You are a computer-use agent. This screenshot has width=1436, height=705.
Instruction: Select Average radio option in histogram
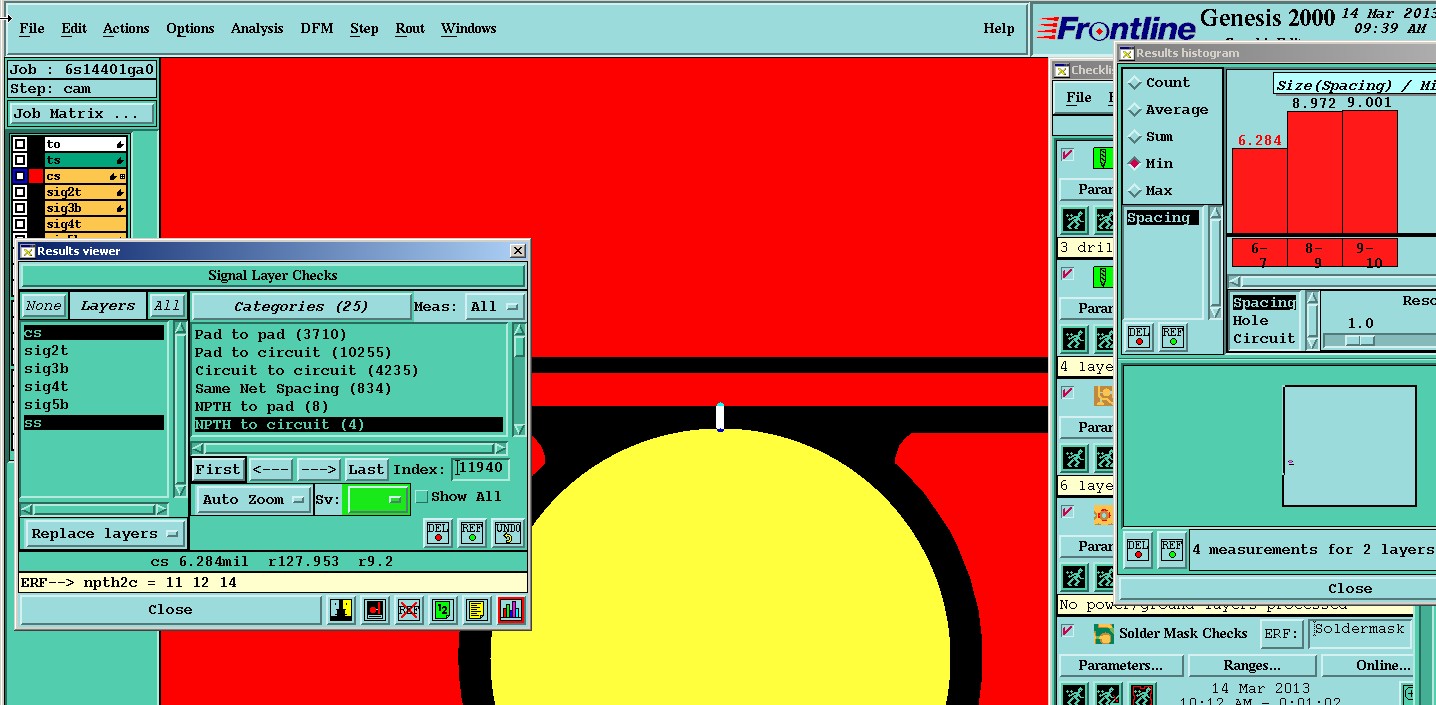(x=1135, y=110)
